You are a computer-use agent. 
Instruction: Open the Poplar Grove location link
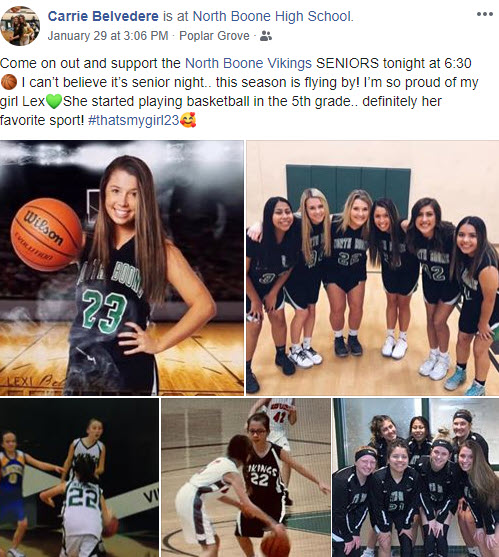(x=214, y=36)
